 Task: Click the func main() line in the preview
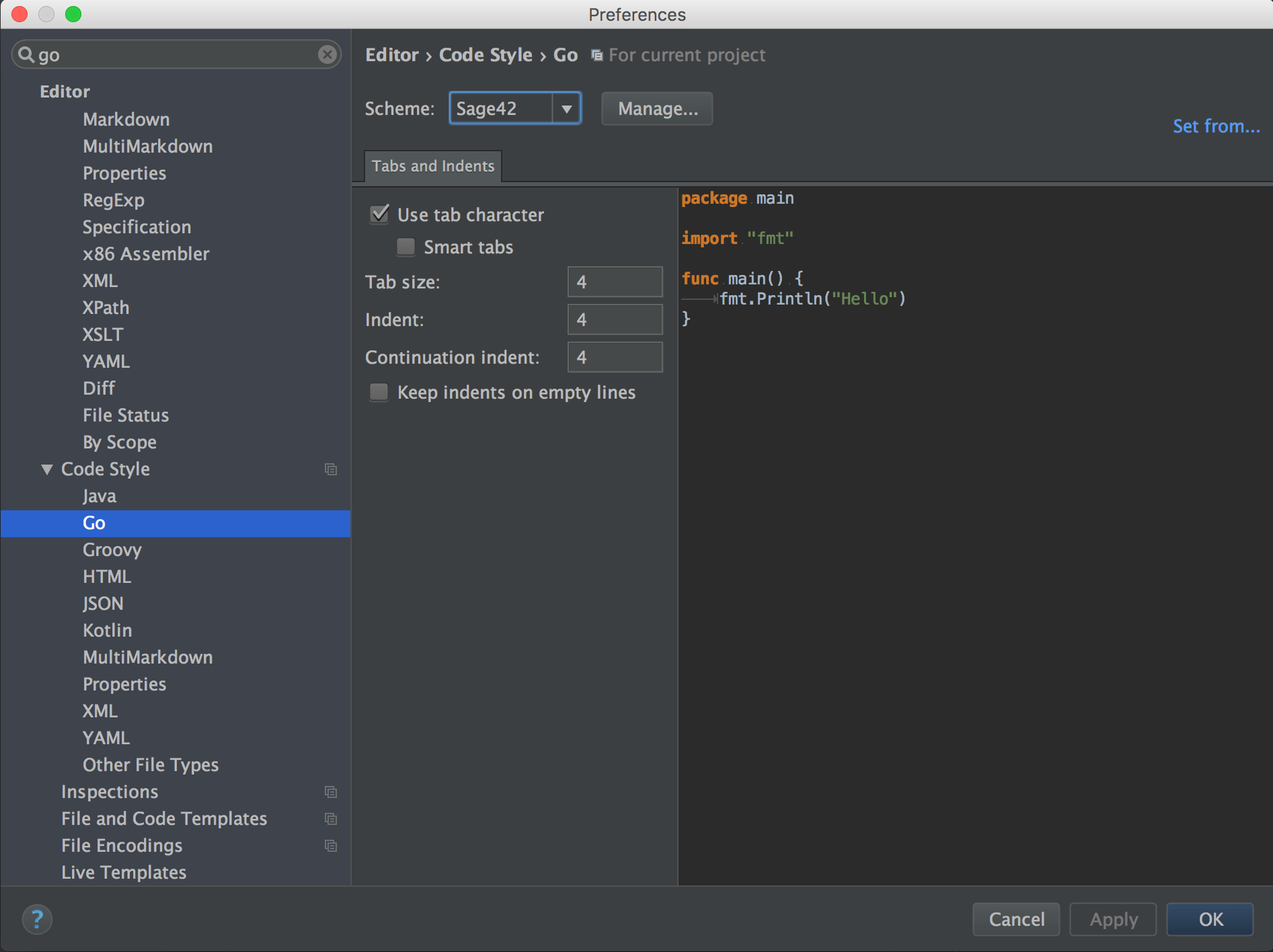pos(742,279)
